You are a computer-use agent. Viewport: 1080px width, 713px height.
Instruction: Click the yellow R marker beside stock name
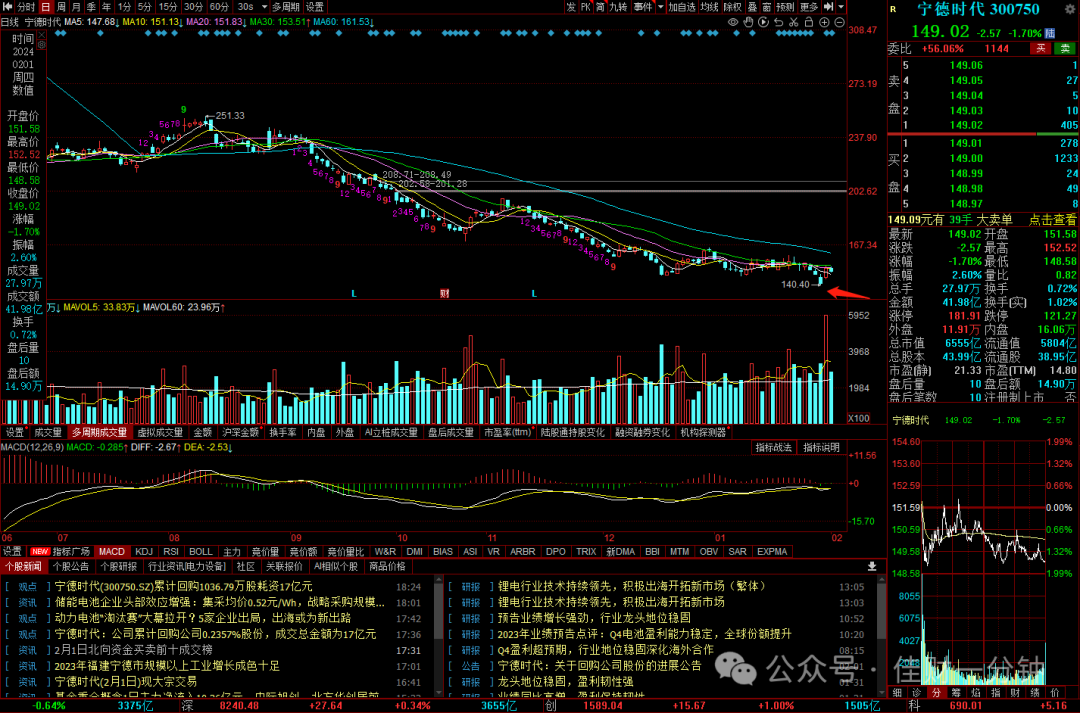pyautogui.click(x=893, y=9)
